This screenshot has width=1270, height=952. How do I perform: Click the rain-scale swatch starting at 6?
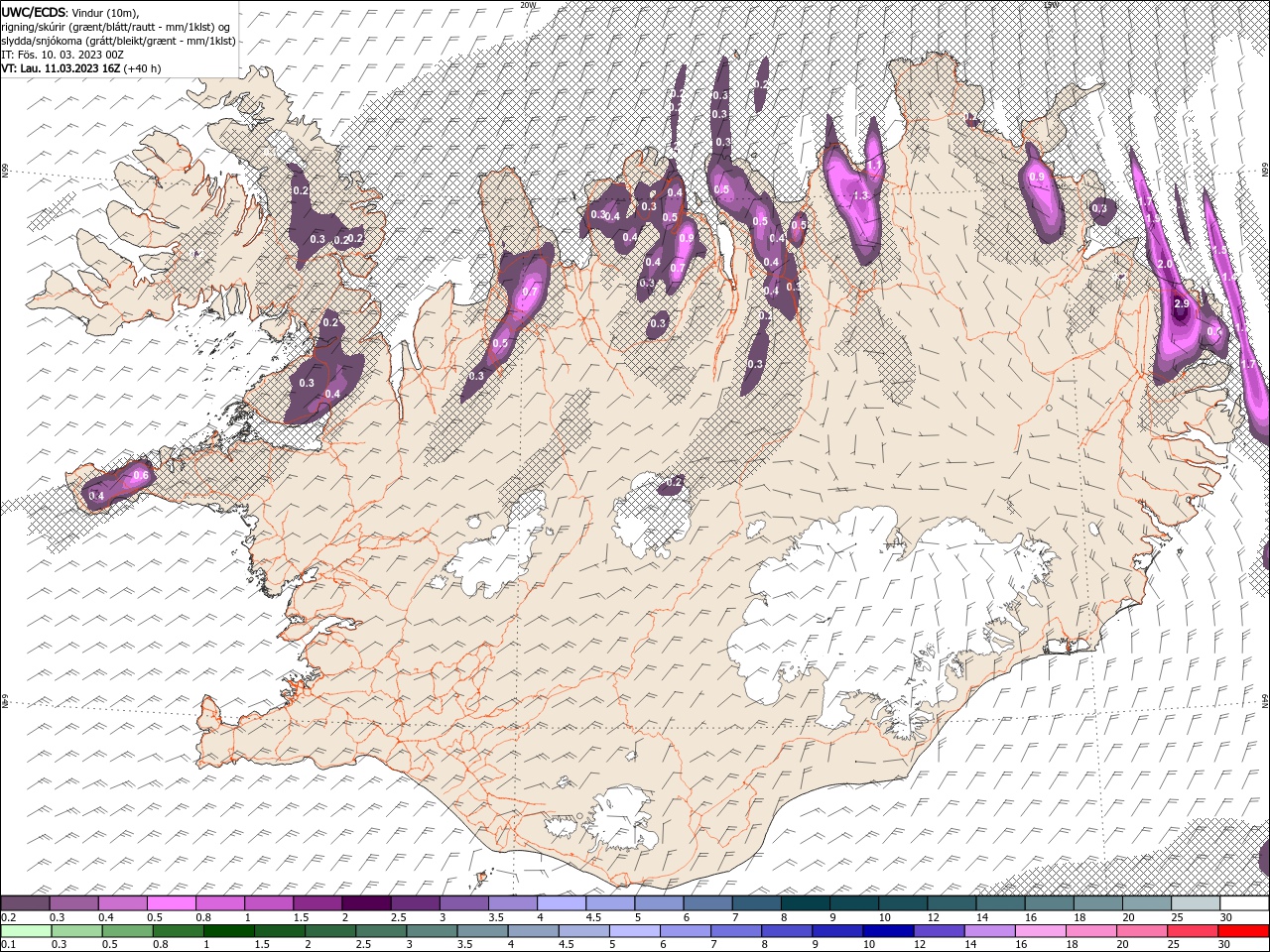tap(685, 931)
